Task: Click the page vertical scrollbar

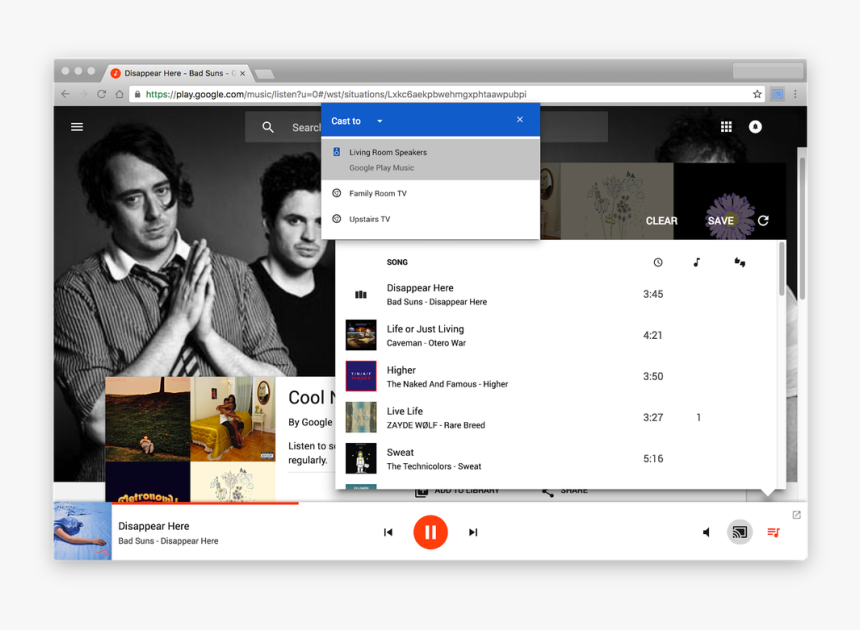Action: click(x=802, y=228)
